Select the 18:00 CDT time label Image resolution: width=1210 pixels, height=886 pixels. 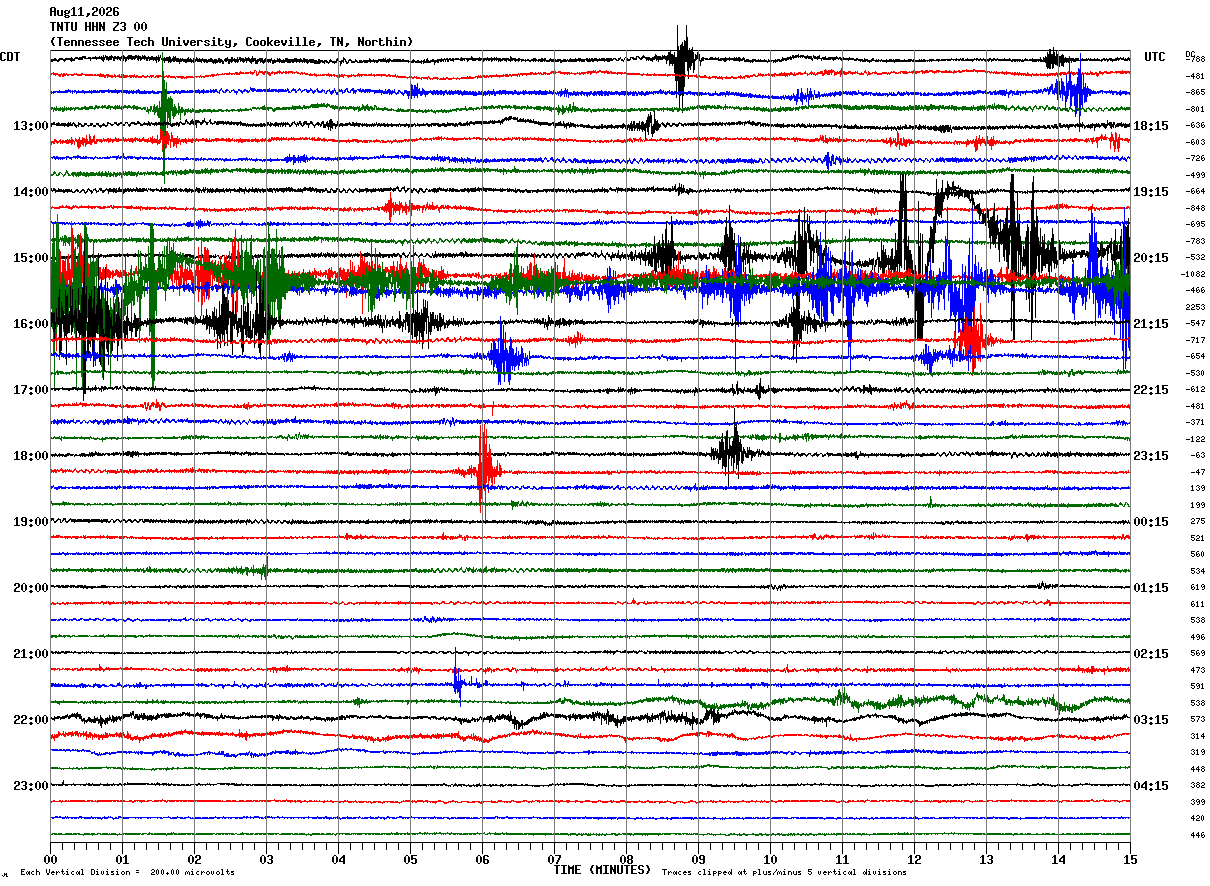(31, 456)
